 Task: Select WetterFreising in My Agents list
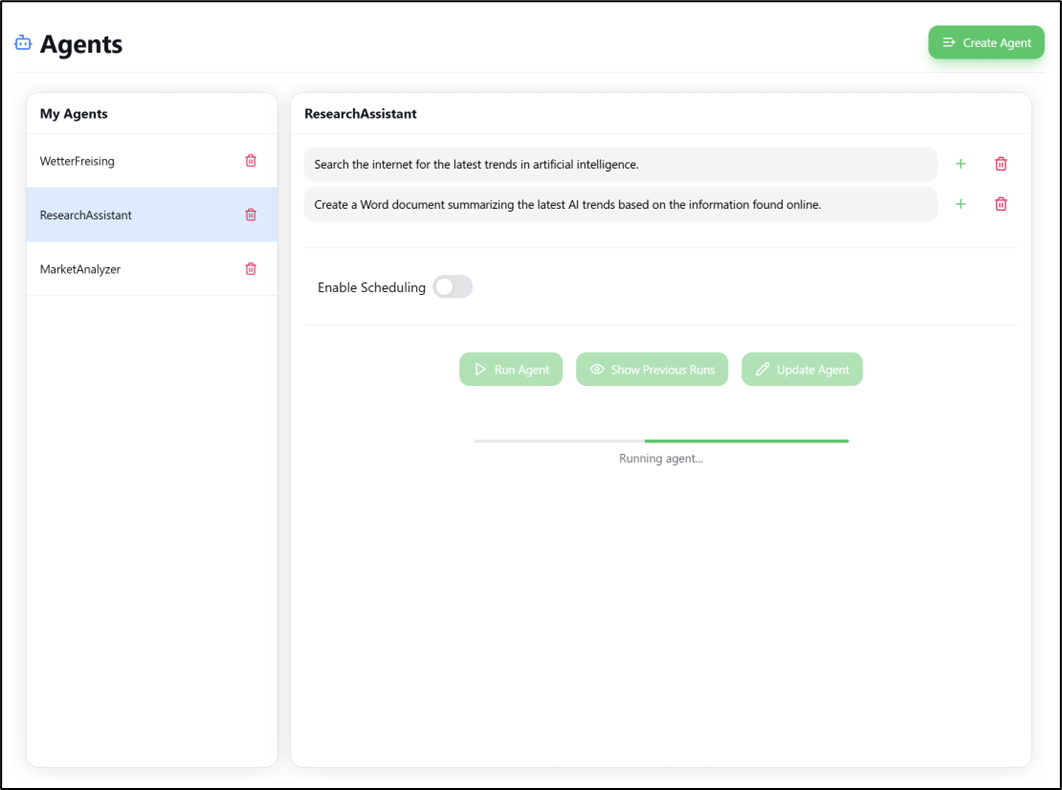[78, 161]
